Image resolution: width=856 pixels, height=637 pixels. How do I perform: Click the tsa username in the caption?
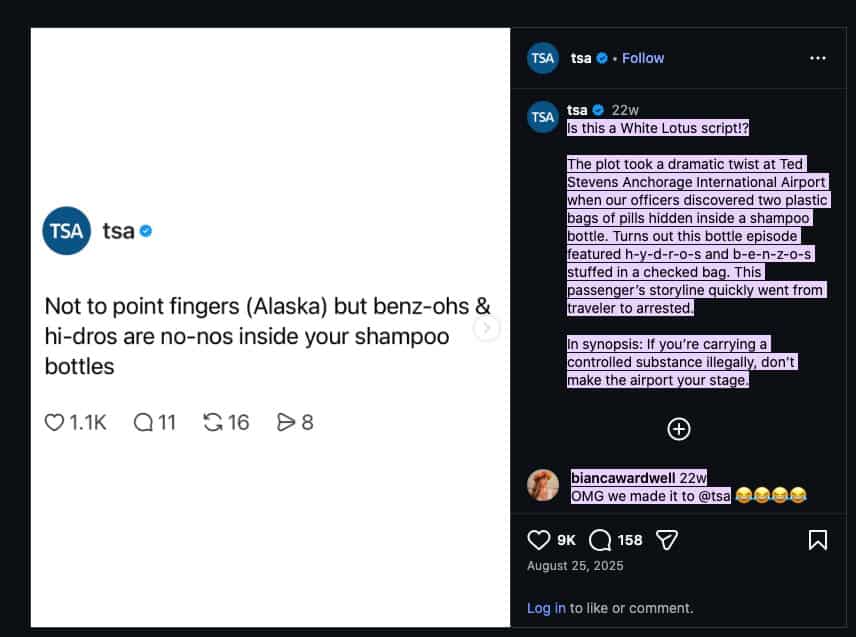tap(577, 110)
